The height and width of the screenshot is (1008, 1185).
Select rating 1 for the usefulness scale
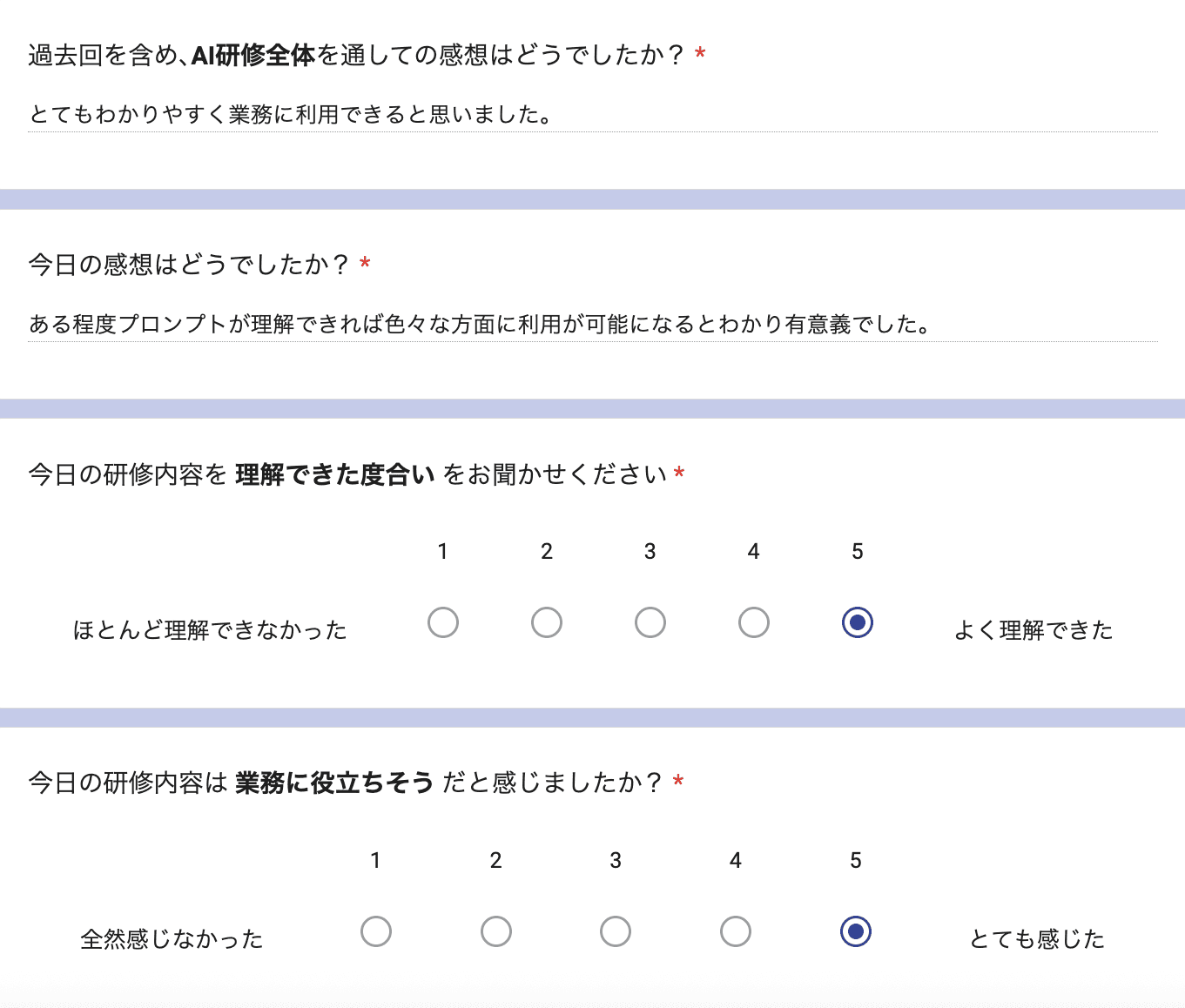[x=375, y=931]
